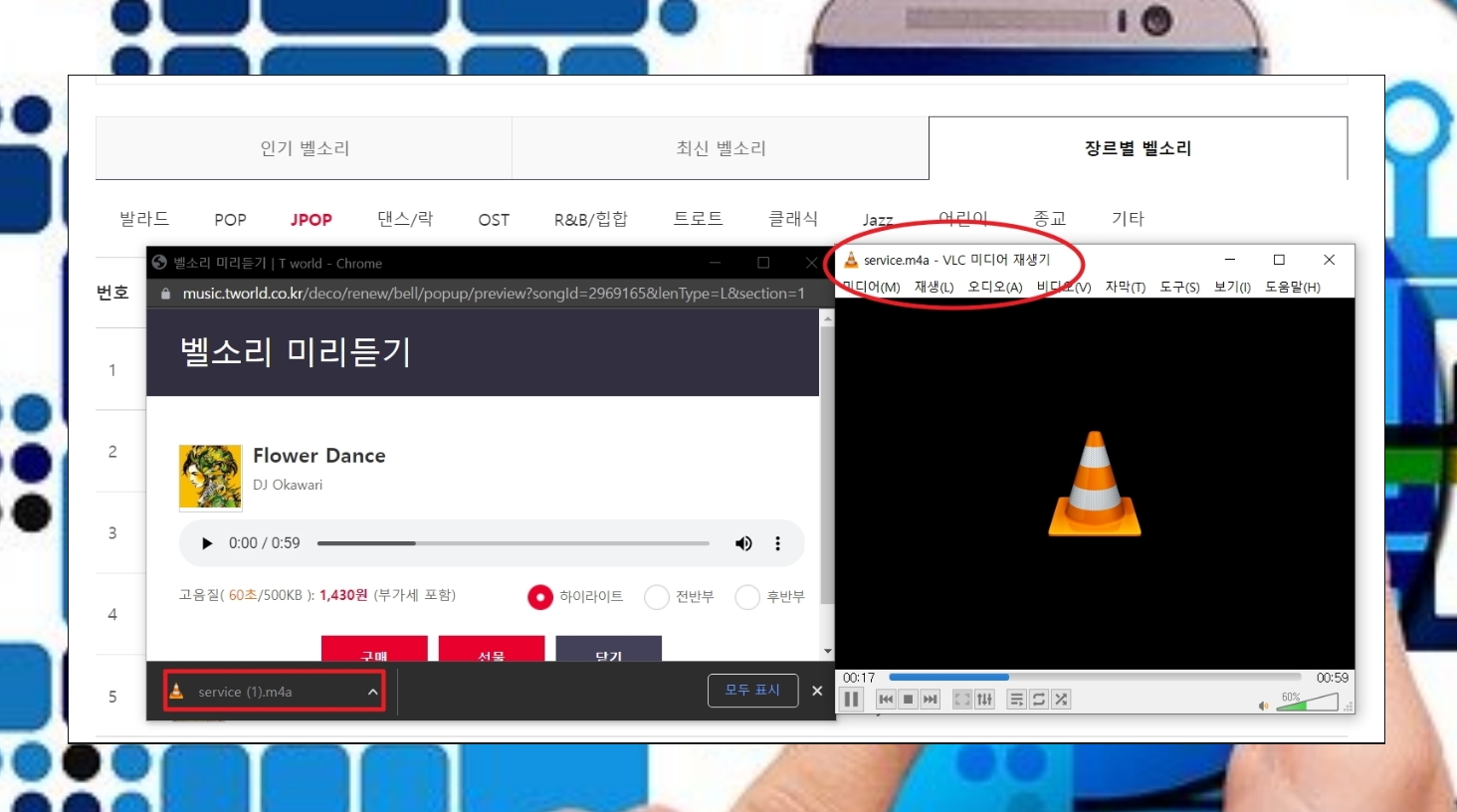Select 기타 genre
The width and height of the screenshot is (1457, 812).
tap(1128, 219)
